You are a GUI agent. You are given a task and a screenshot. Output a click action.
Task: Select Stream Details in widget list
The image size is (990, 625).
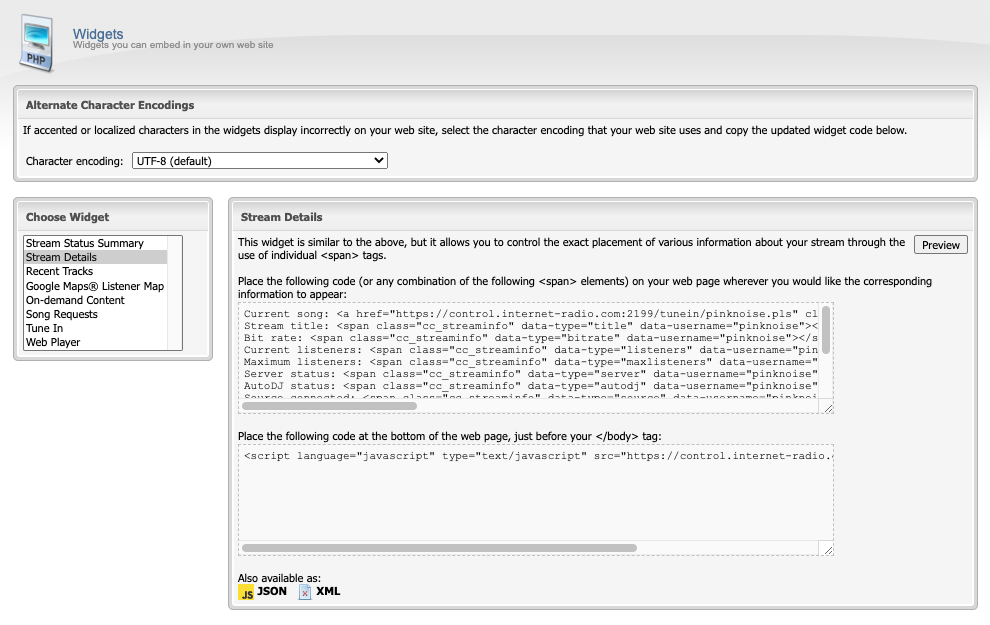point(61,258)
